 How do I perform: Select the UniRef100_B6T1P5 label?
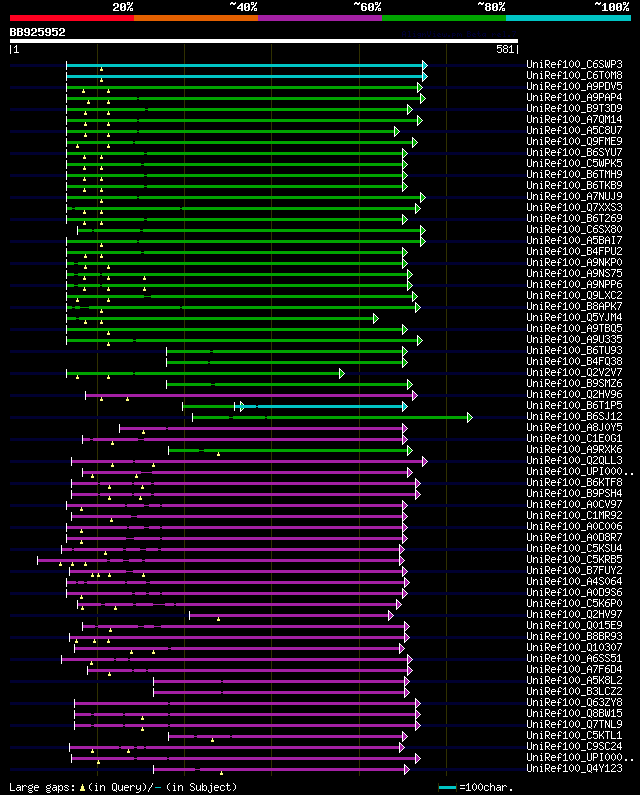click(x=574, y=405)
